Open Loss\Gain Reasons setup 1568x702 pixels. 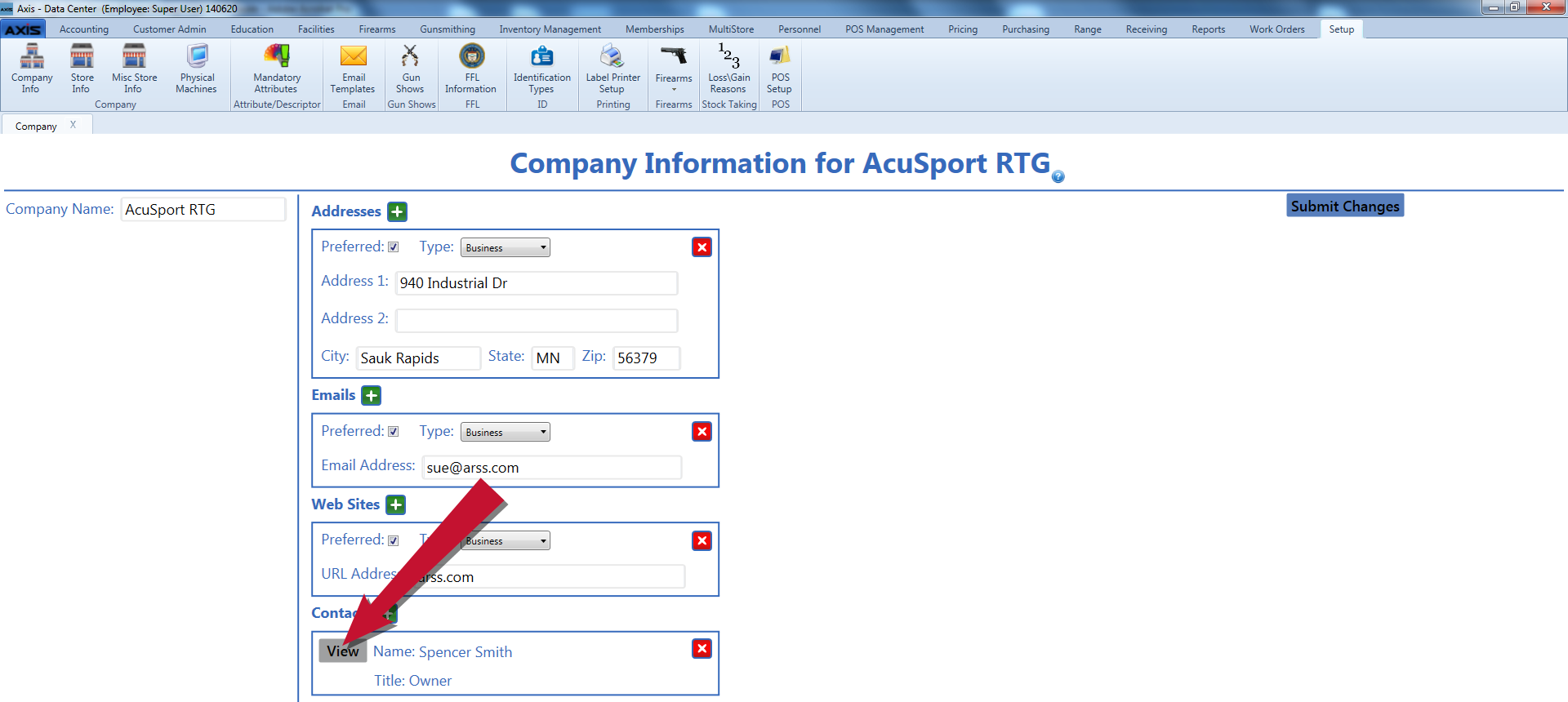[x=728, y=69]
